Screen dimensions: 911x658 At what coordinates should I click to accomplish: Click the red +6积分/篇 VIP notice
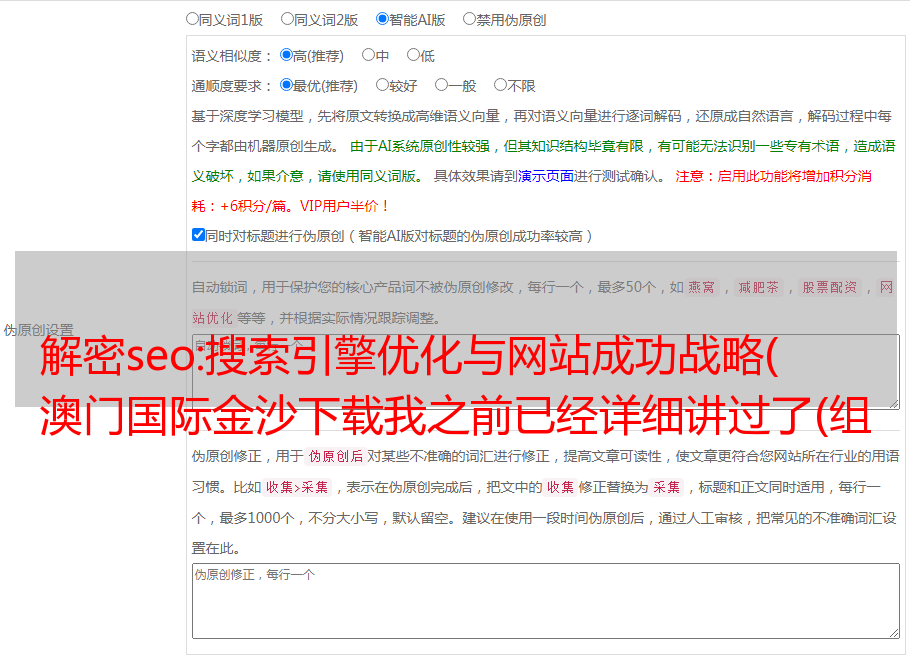coord(290,206)
